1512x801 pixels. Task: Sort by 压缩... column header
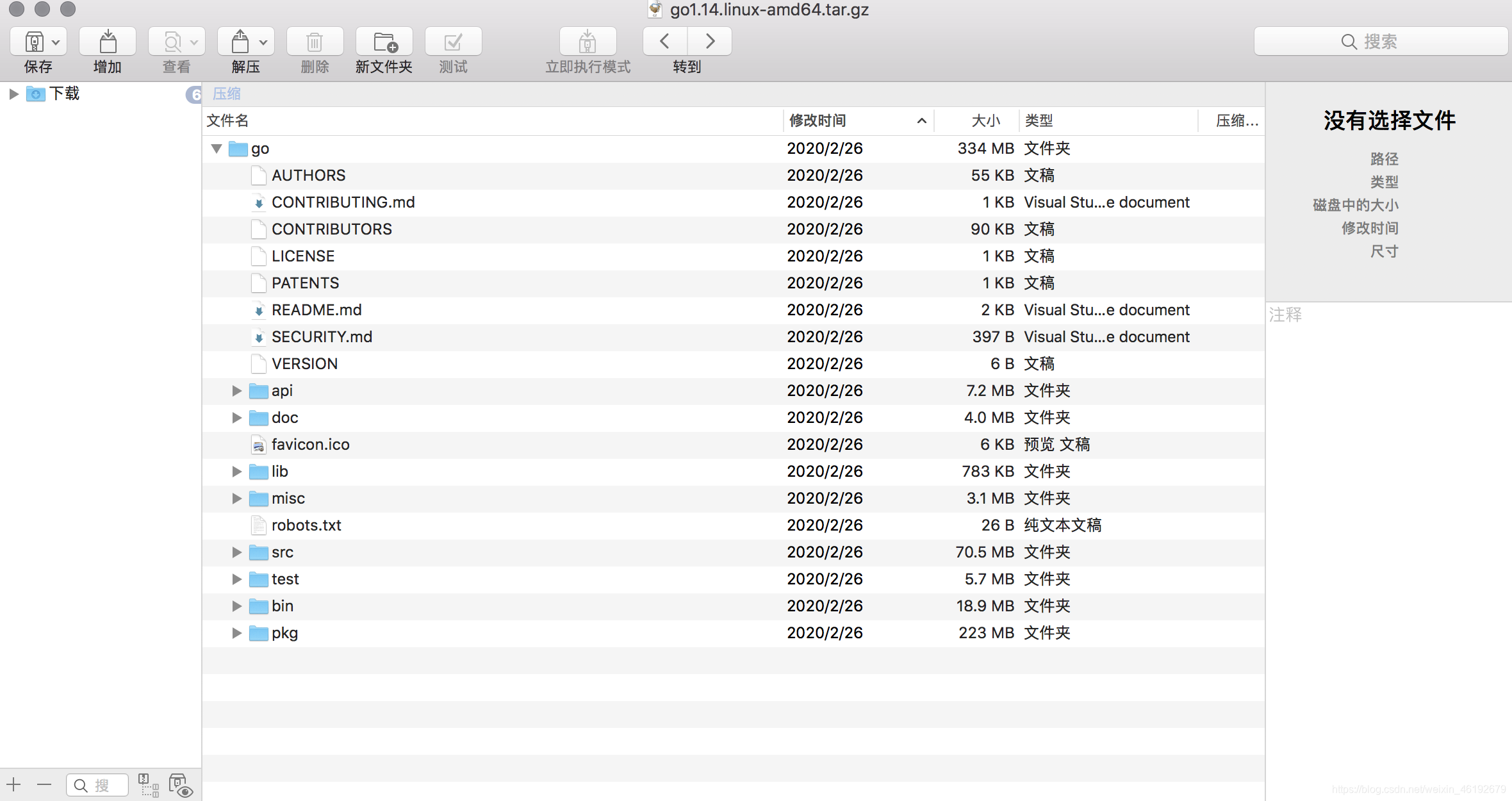pyautogui.click(x=1232, y=120)
